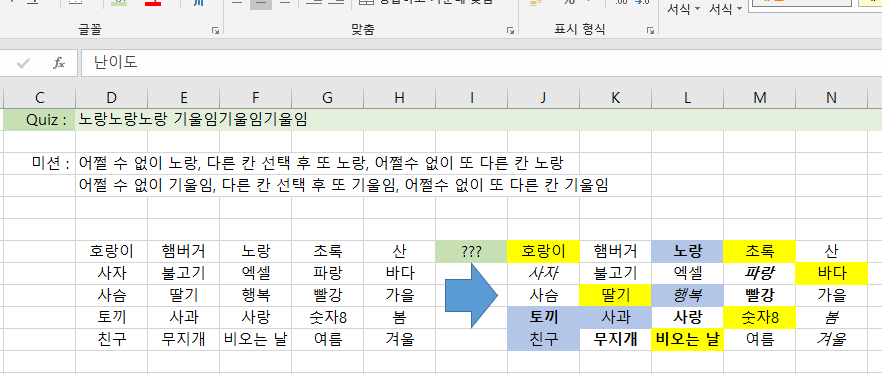Select yellow '딸기' cell in column K
The width and height of the screenshot is (882, 374).
click(x=615, y=295)
